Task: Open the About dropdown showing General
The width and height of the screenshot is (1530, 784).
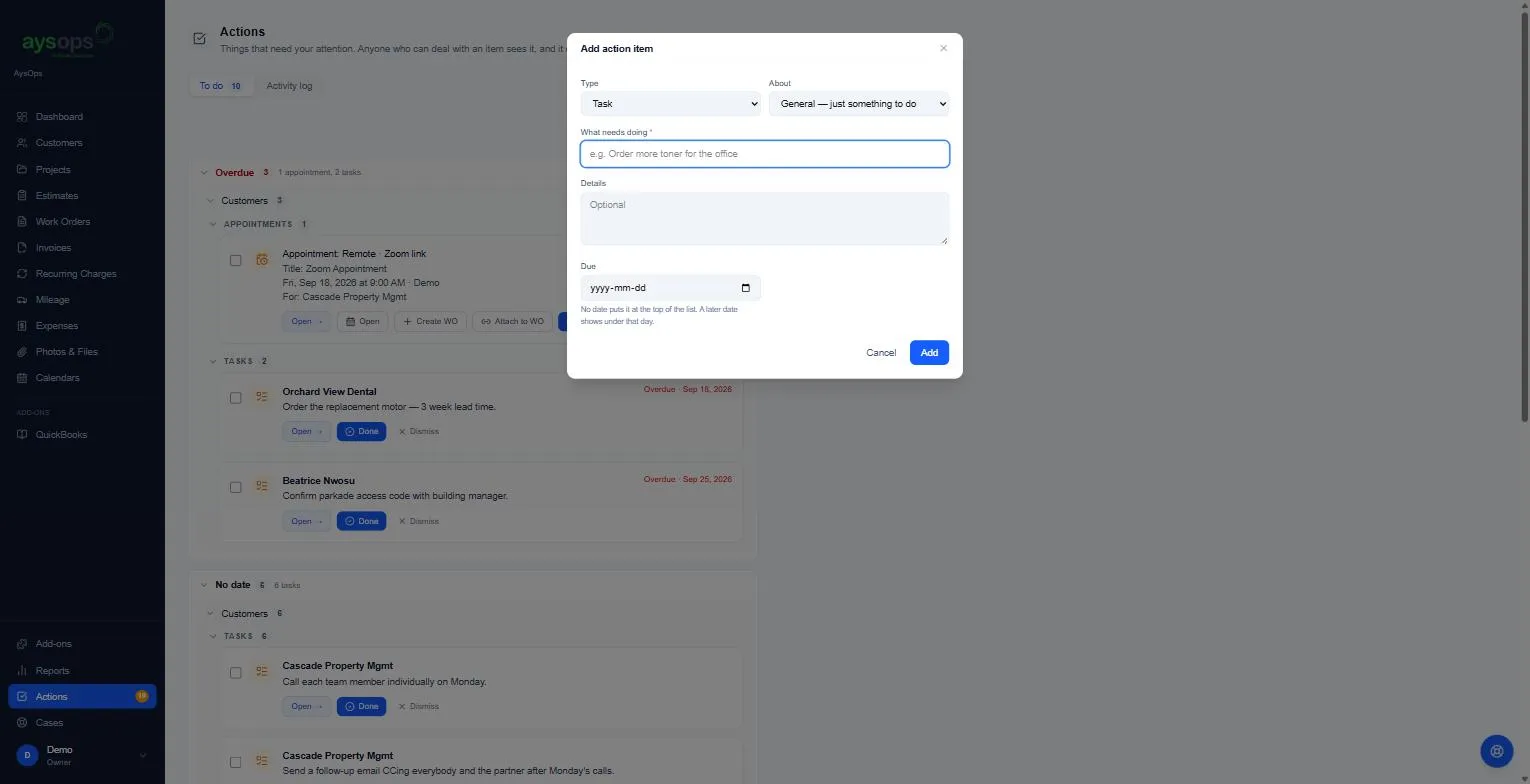Action: click(859, 104)
